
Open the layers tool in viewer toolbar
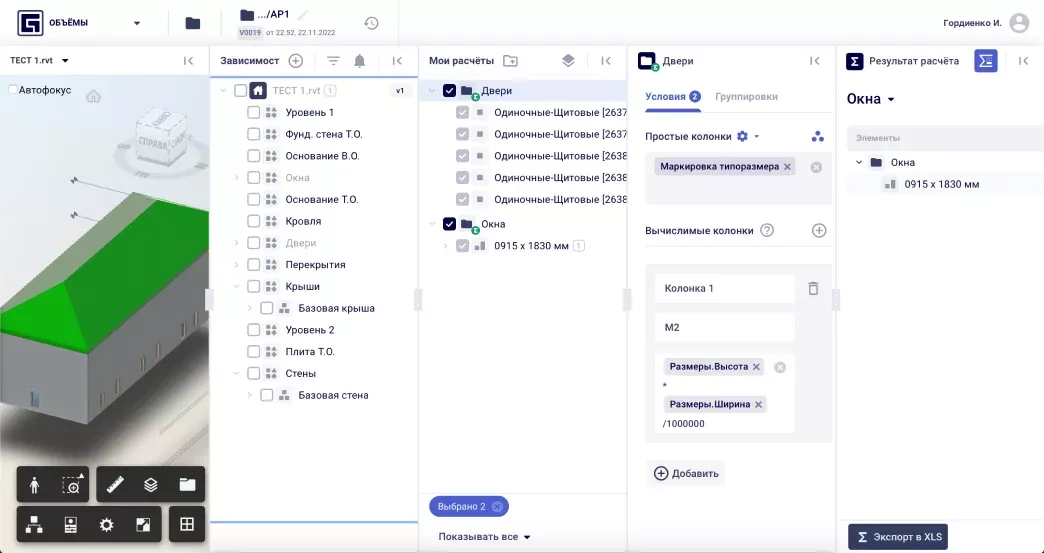click(x=151, y=485)
